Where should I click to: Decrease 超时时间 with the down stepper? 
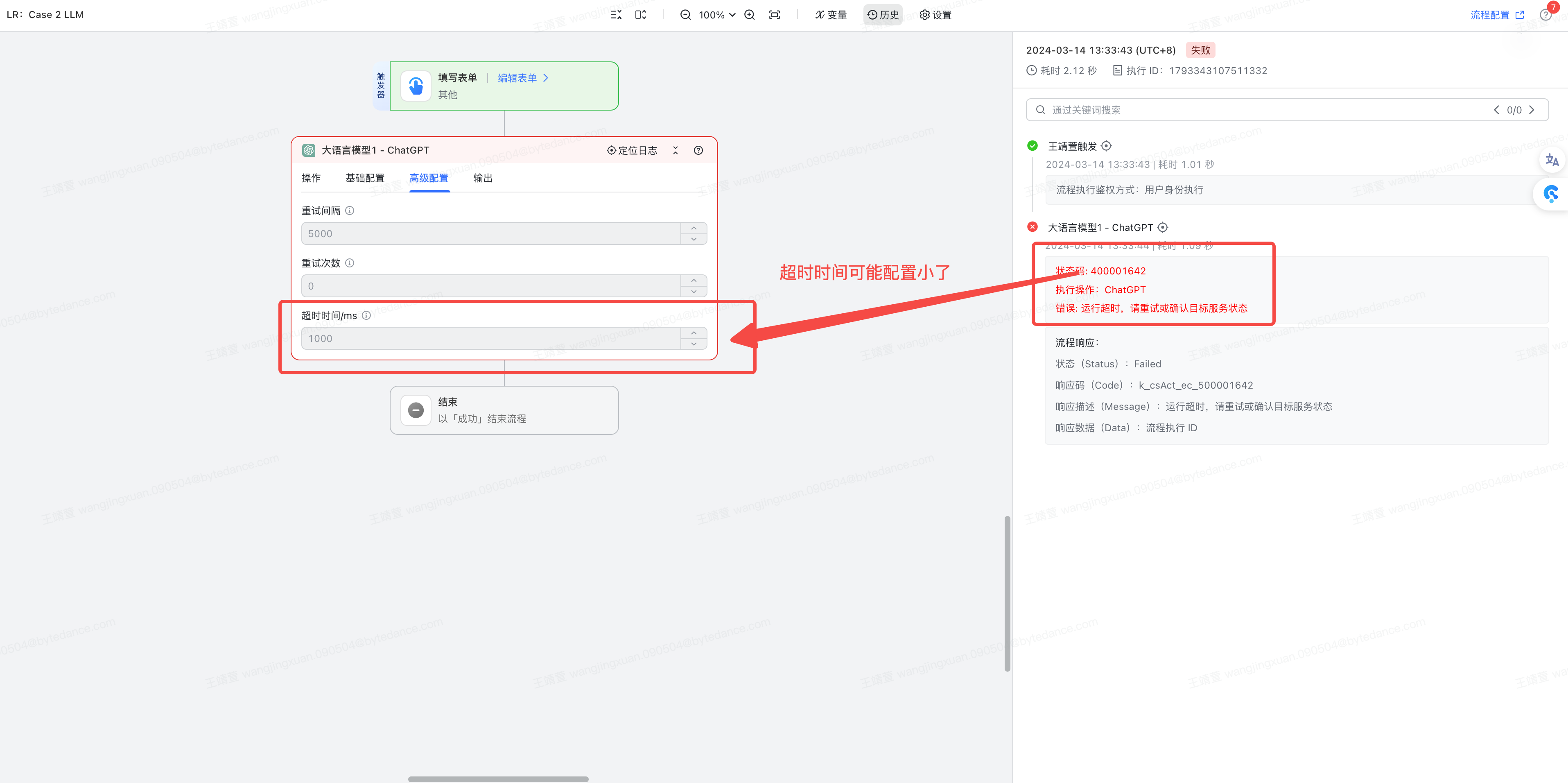[x=693, y=344]
